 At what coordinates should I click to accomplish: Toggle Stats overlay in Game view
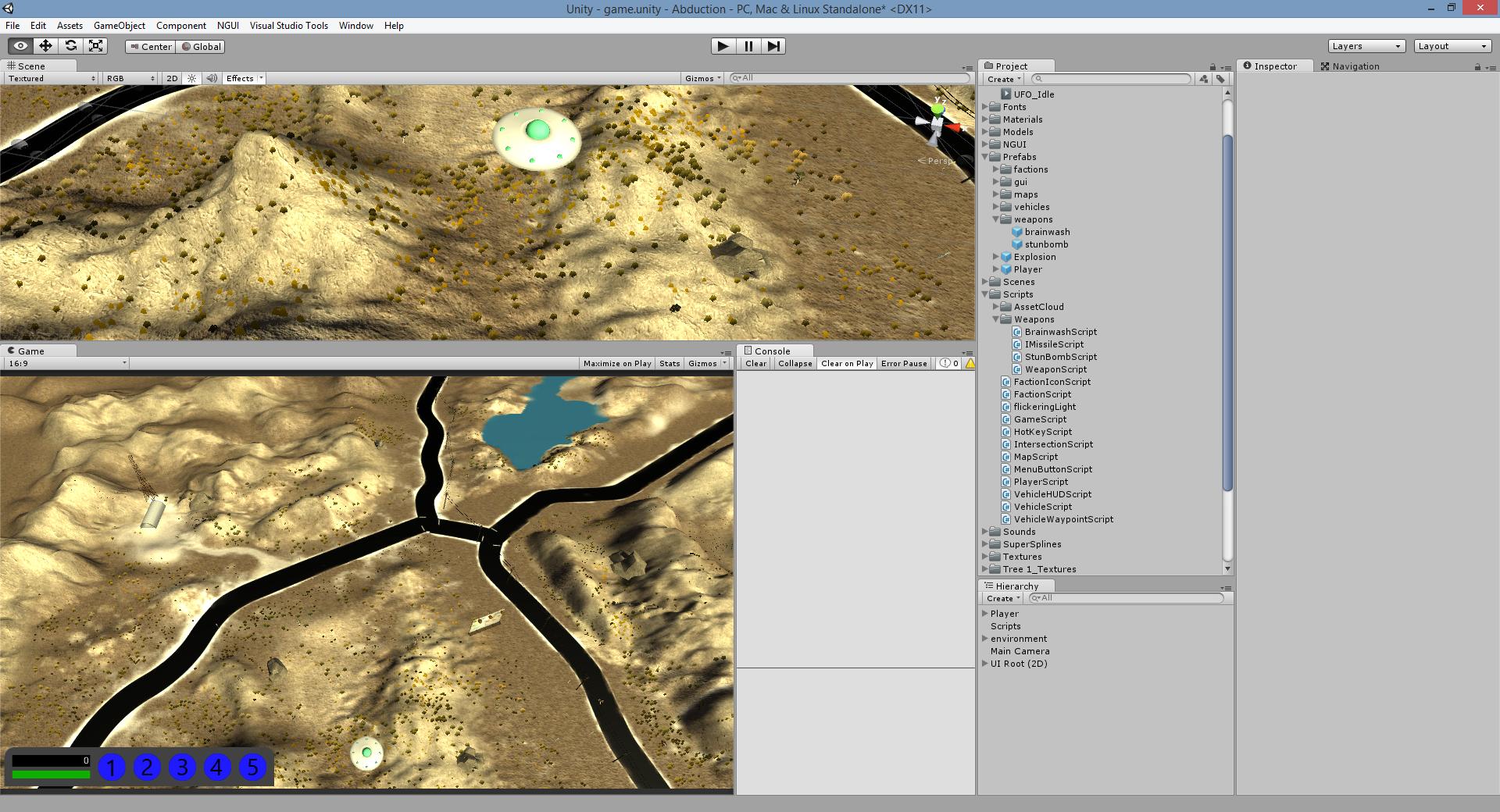(670, 363)
